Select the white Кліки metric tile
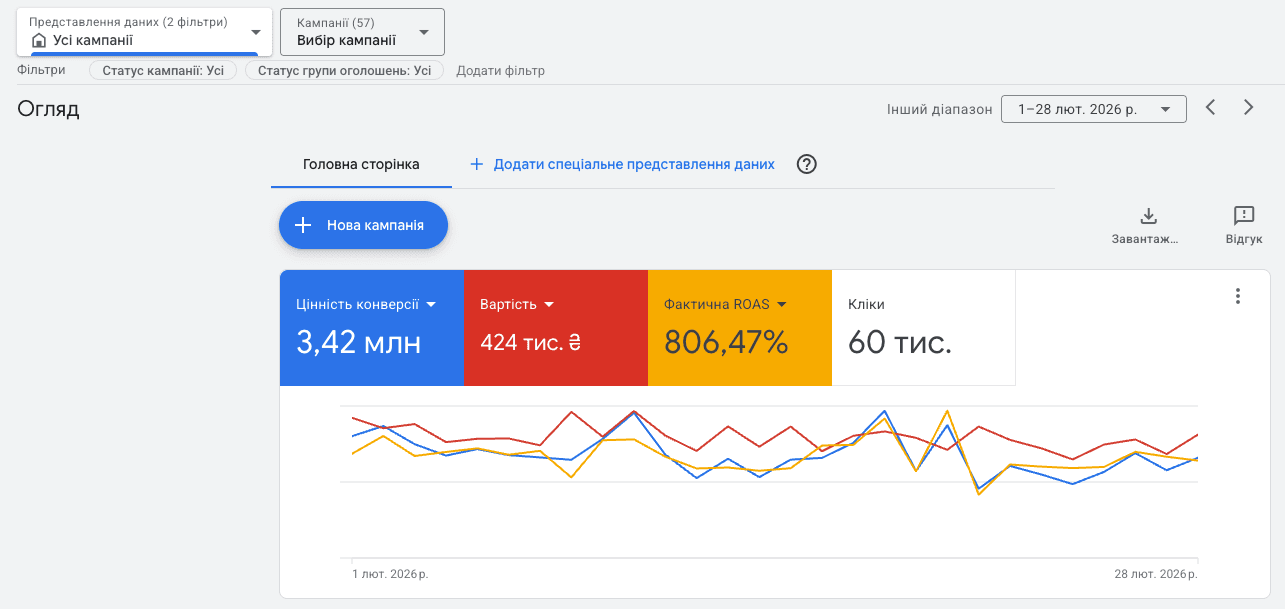 click(x=924, y=328)
